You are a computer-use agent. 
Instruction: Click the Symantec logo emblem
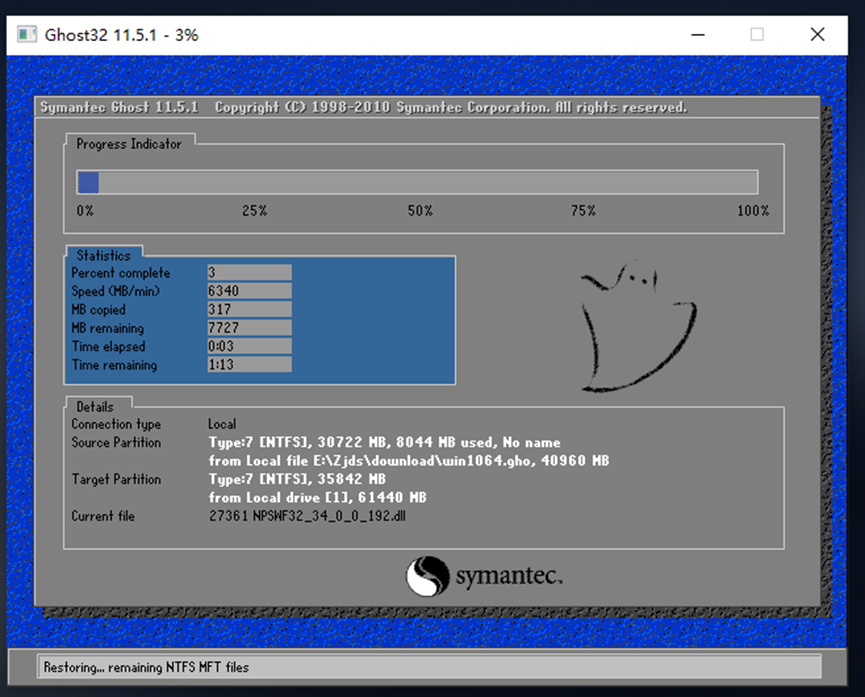[428, 576]
